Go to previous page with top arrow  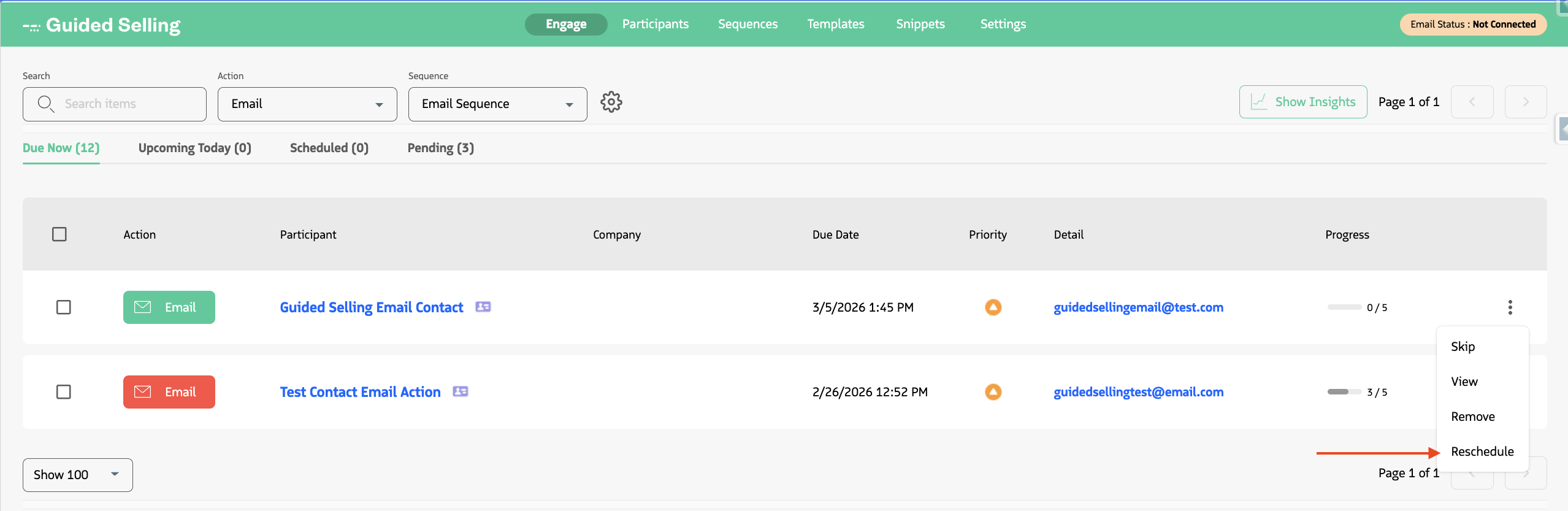(1472, 102)
